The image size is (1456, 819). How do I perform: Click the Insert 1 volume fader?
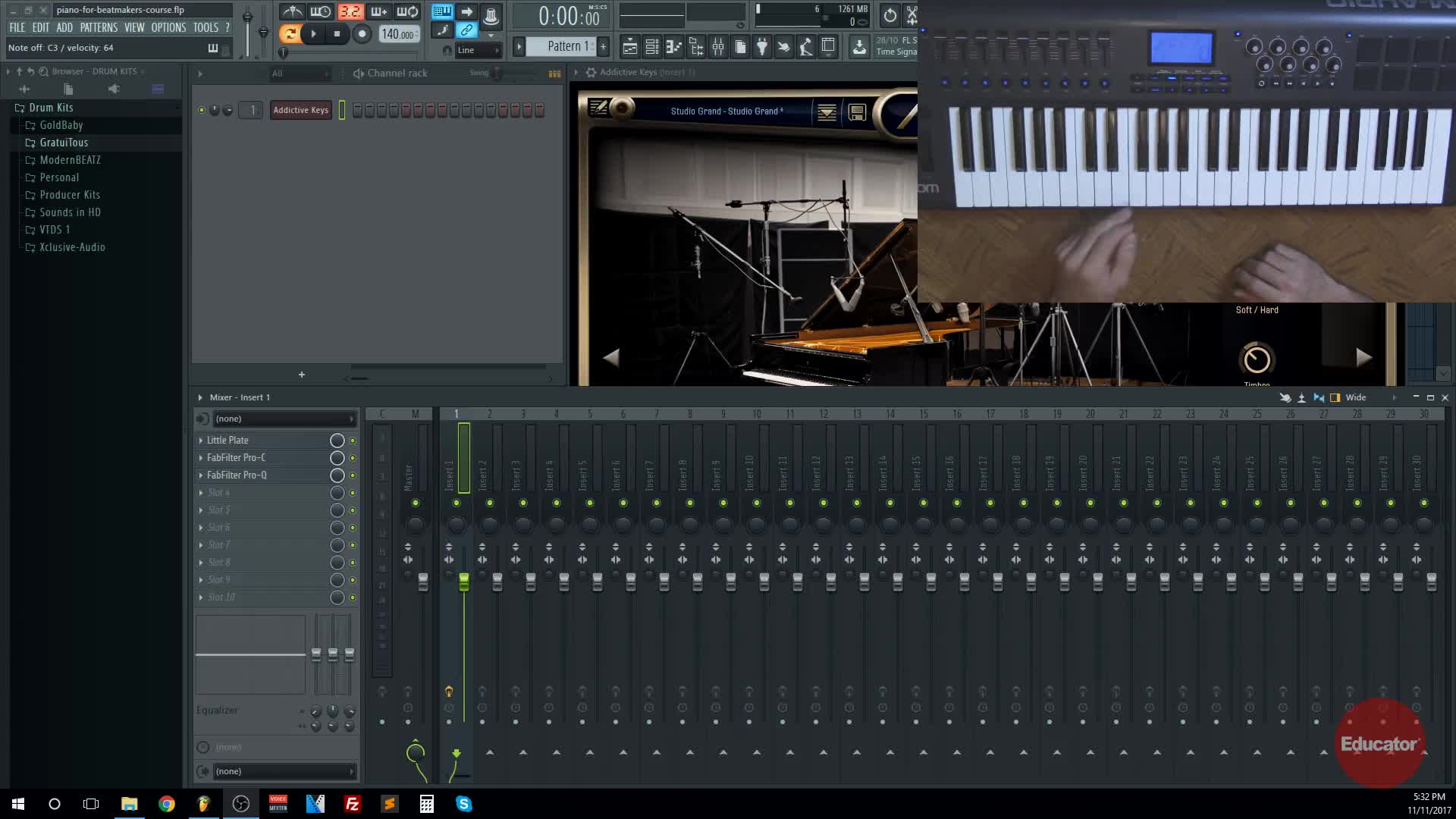point(463,582)
